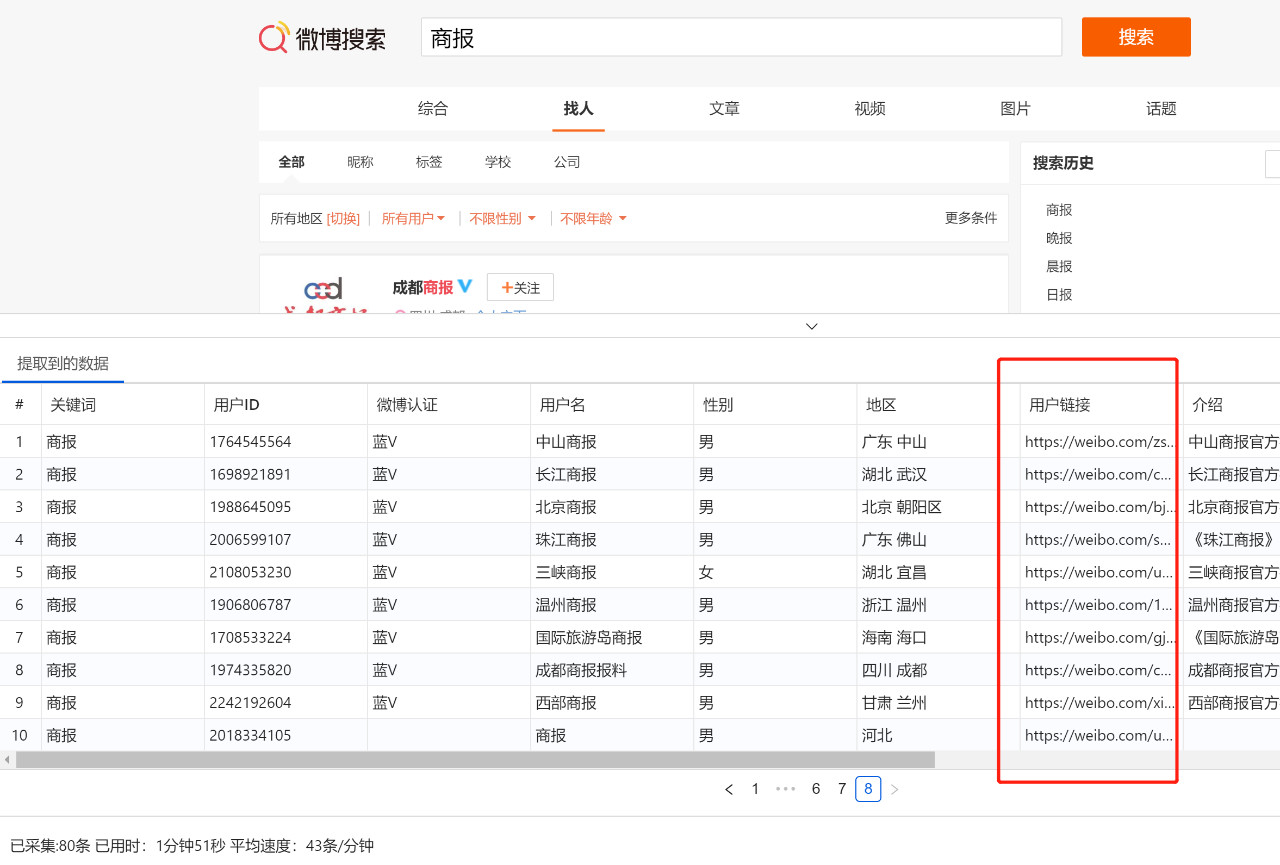Select the 甘肃 兰州 region cell

(938, 703)
